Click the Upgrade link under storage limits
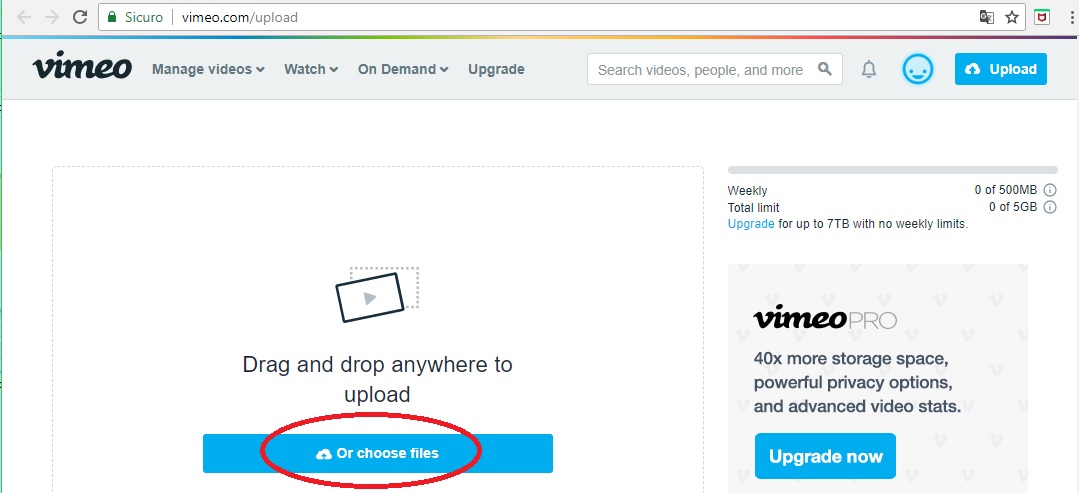Screen dimensions: 1079x493 [x=751, y=224]
